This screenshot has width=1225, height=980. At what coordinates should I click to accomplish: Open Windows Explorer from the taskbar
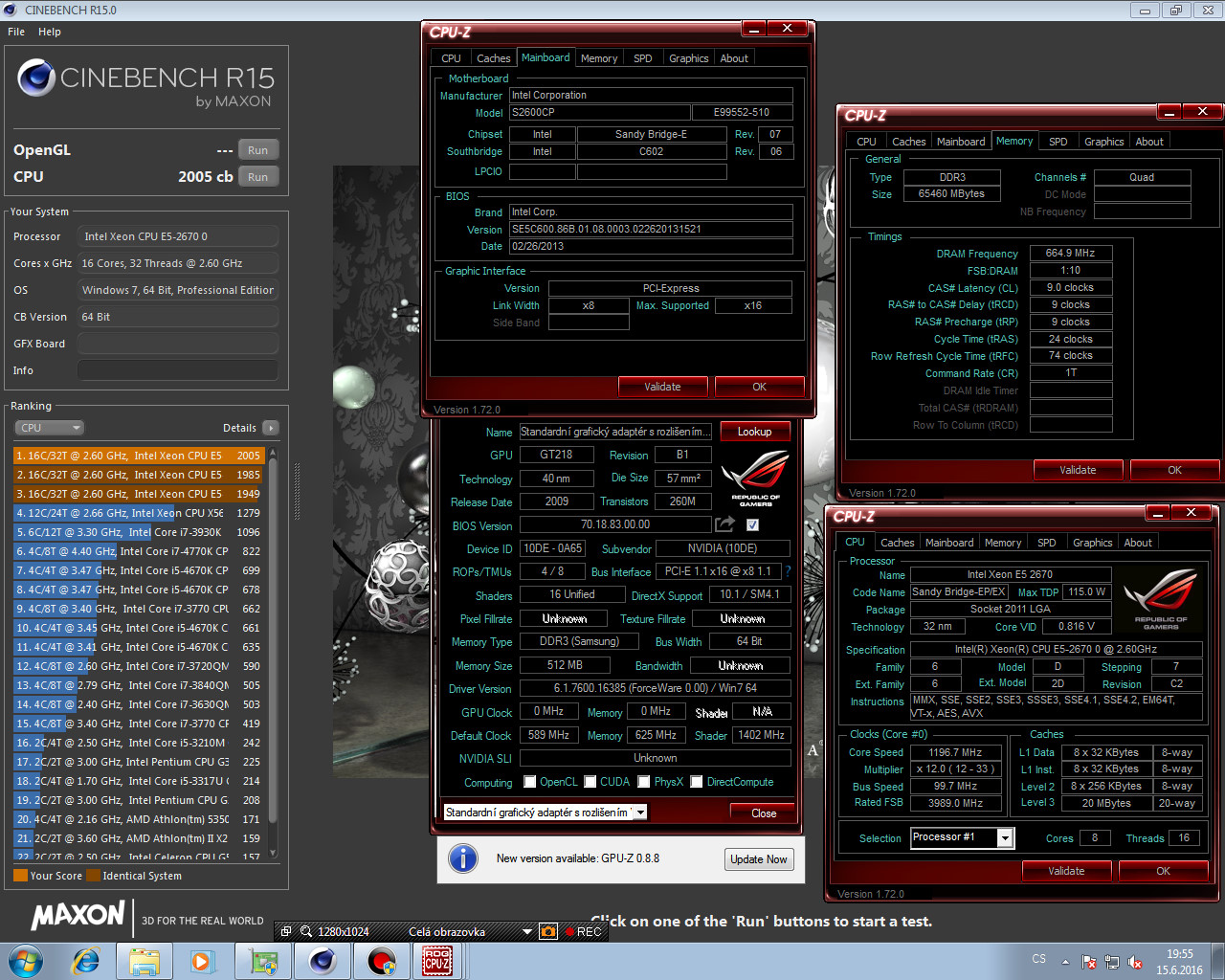[145, 961]
